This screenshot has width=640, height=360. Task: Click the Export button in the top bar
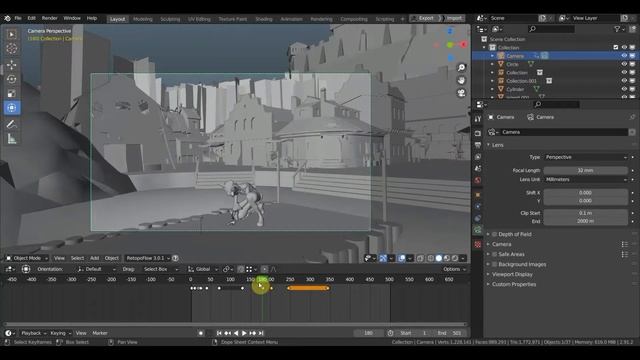426,18
